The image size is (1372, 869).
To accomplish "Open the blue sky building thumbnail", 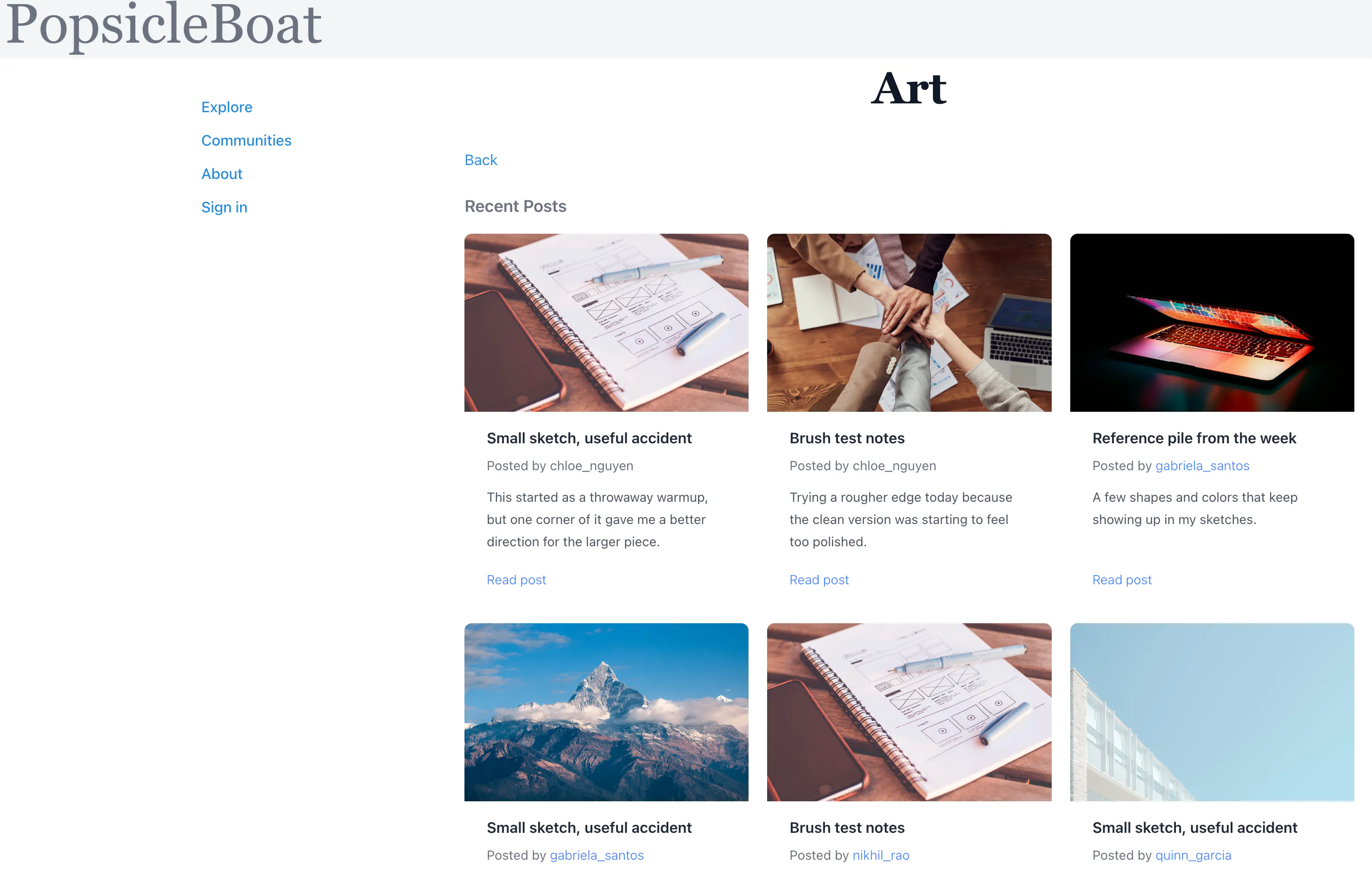I will [1212, 712].
